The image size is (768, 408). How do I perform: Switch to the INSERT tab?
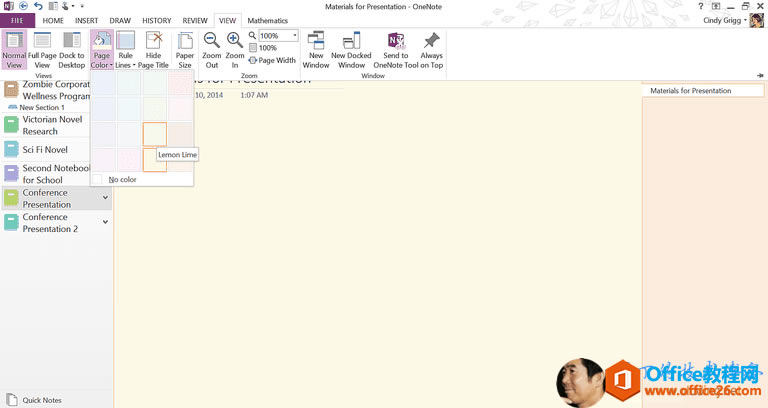[x=86, y=21]
